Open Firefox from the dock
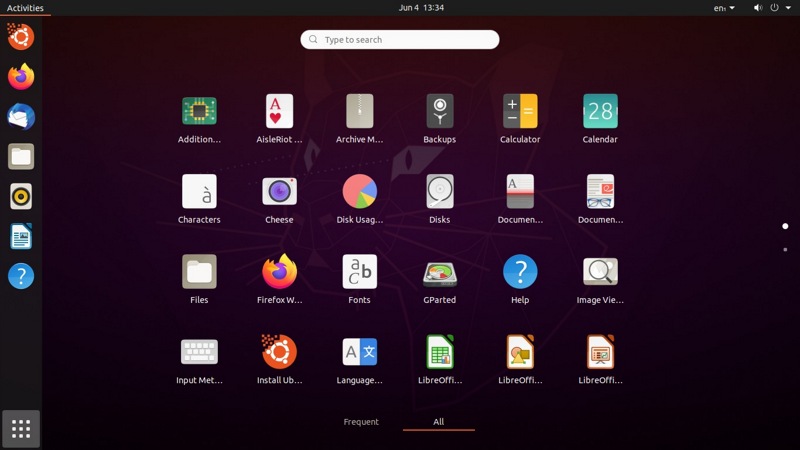The height and width of the screenshot is (450, 800). tap(21, 77)
